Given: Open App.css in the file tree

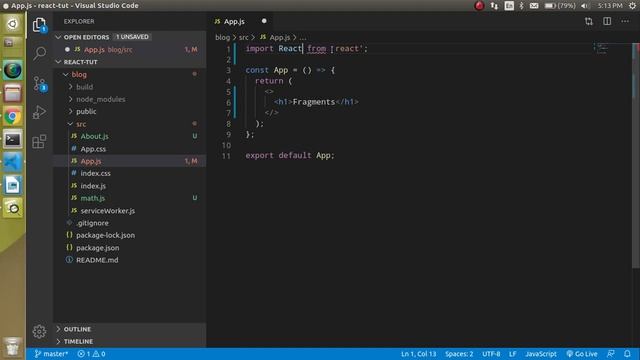Looking at the screenshot, I should 130,149.
